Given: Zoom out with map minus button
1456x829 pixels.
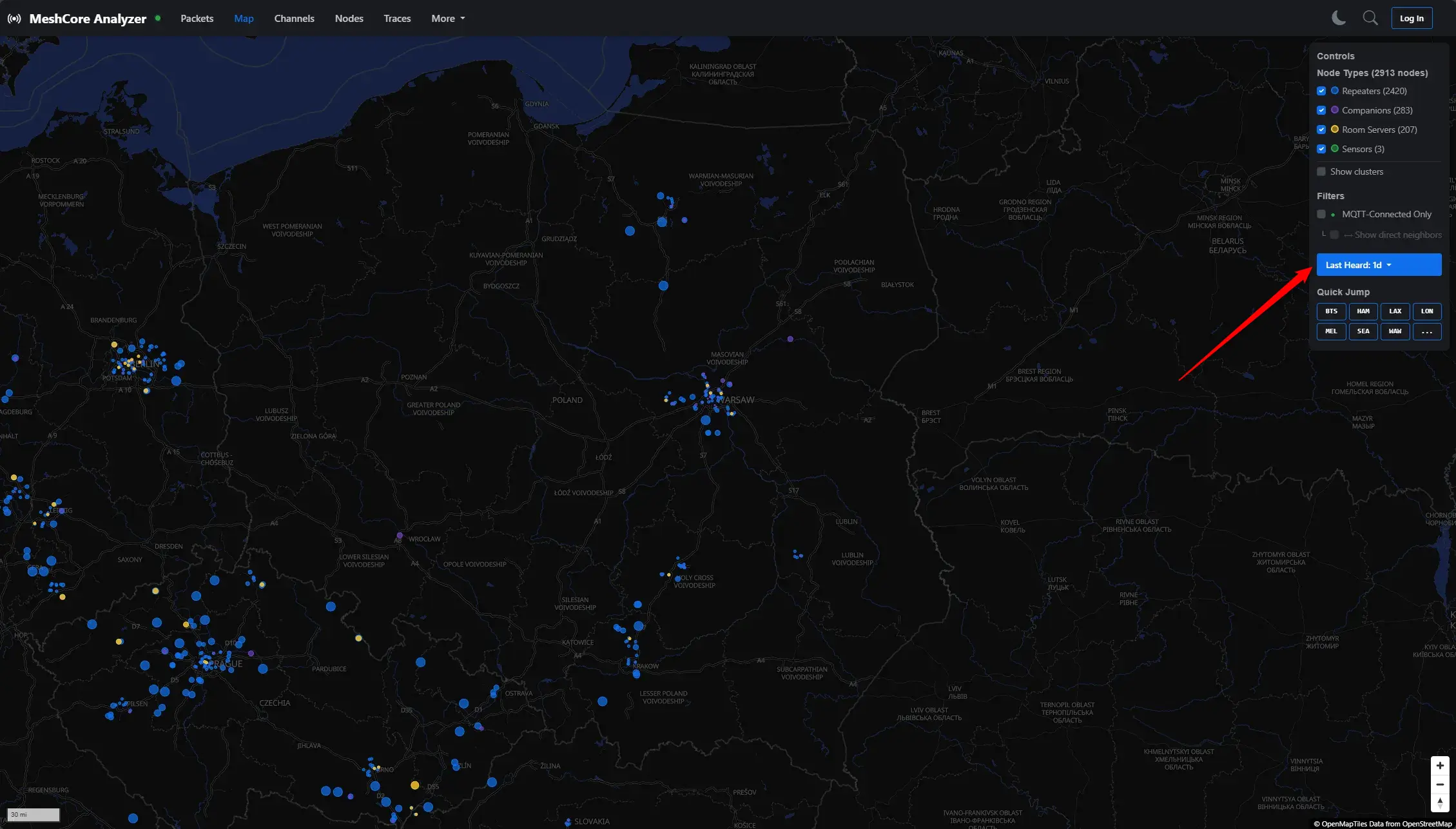Looking at the screenshot, I should click(x=1440, y=784).
